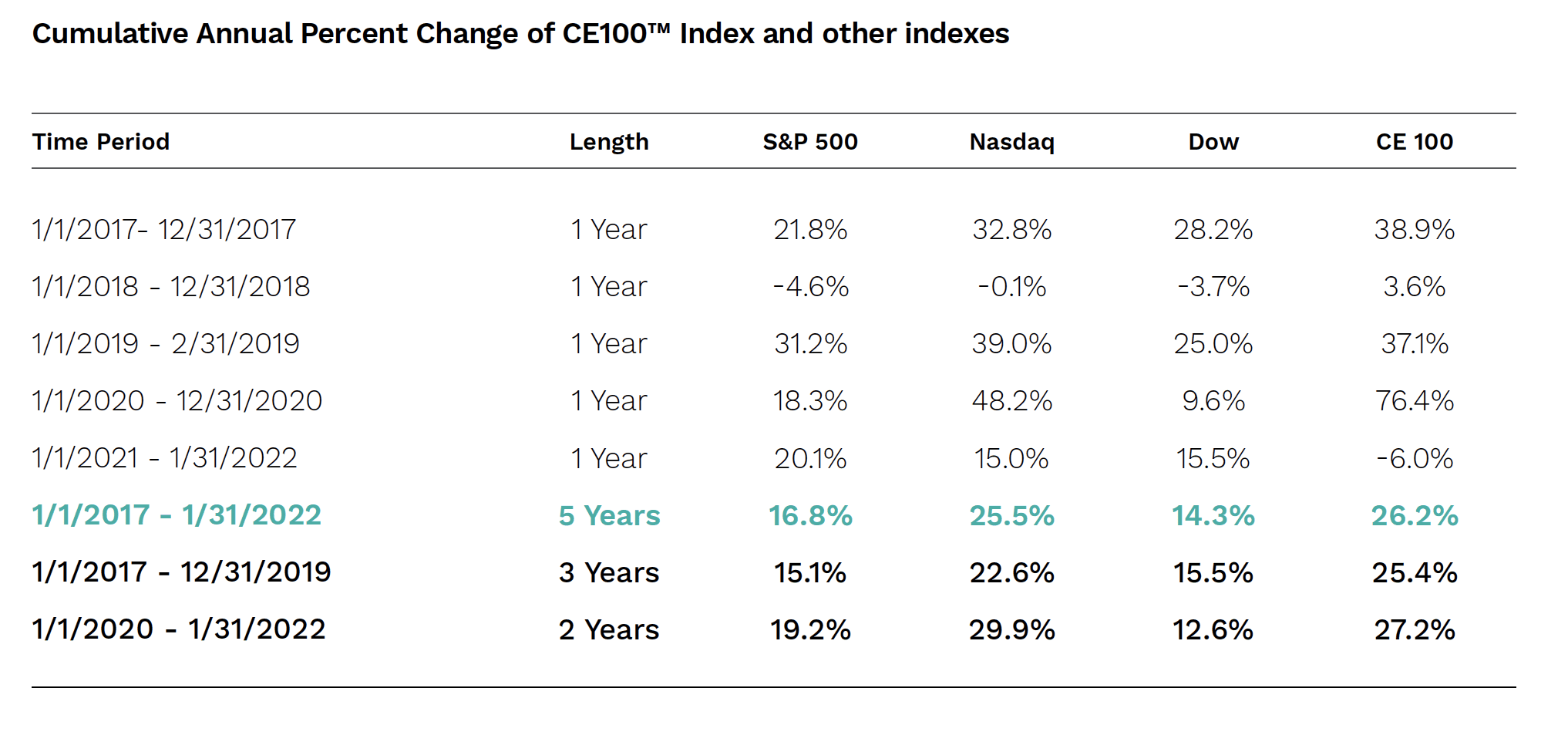Select the 1/1/2020 - 1/31/2022 row label
Screen dimensions: 1568x742
(x=178, y=629)
